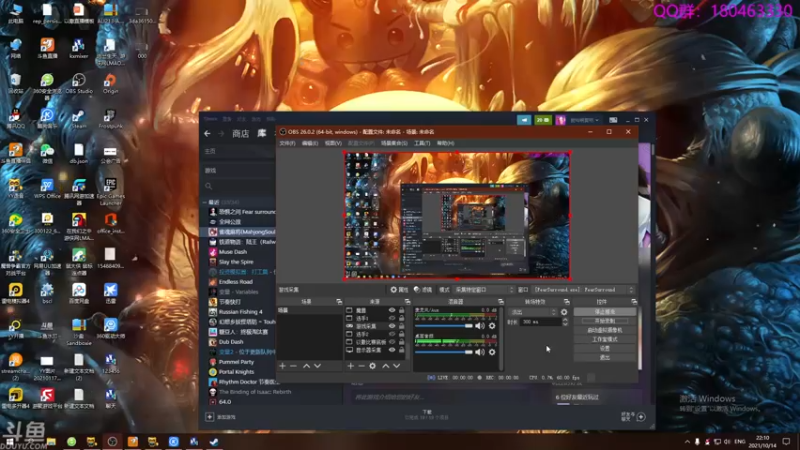Open the window (窗口) FearSurround dropdown
This screenshot has width=800, height=450.
pyautogui.click(x=583, y=290)
